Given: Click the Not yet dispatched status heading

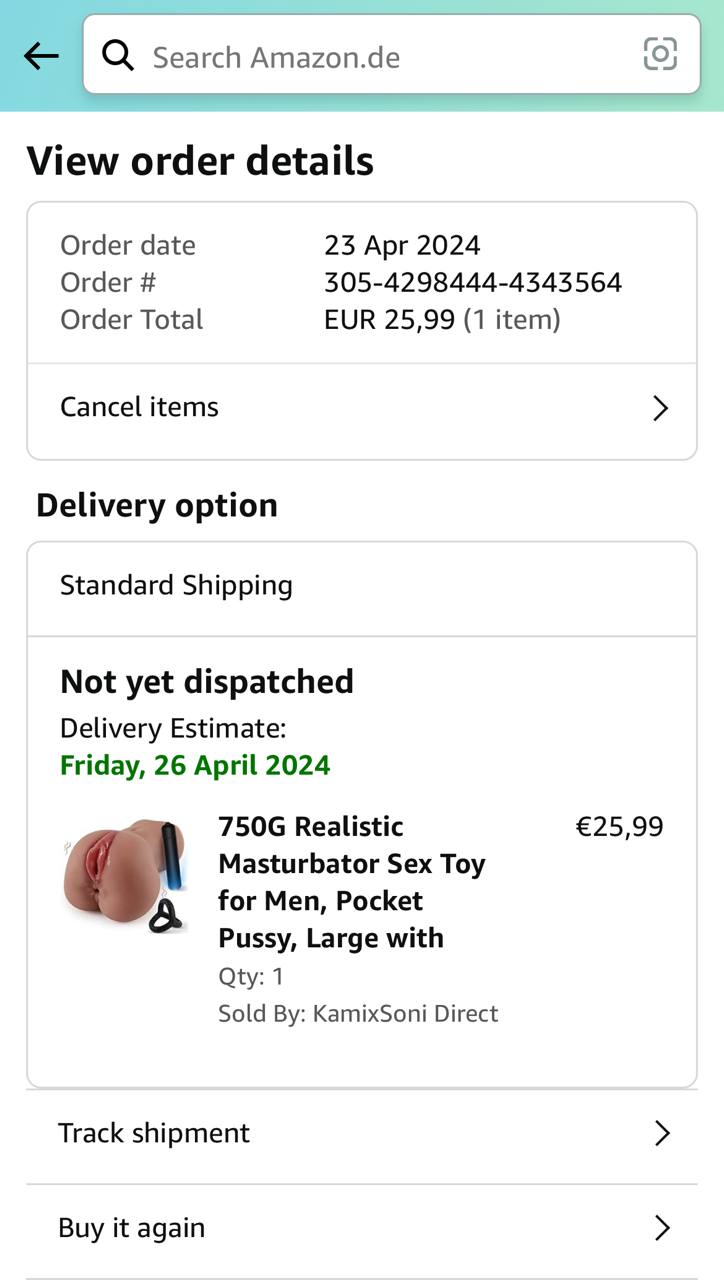Looking at the screenshot, I should [207, 681].
